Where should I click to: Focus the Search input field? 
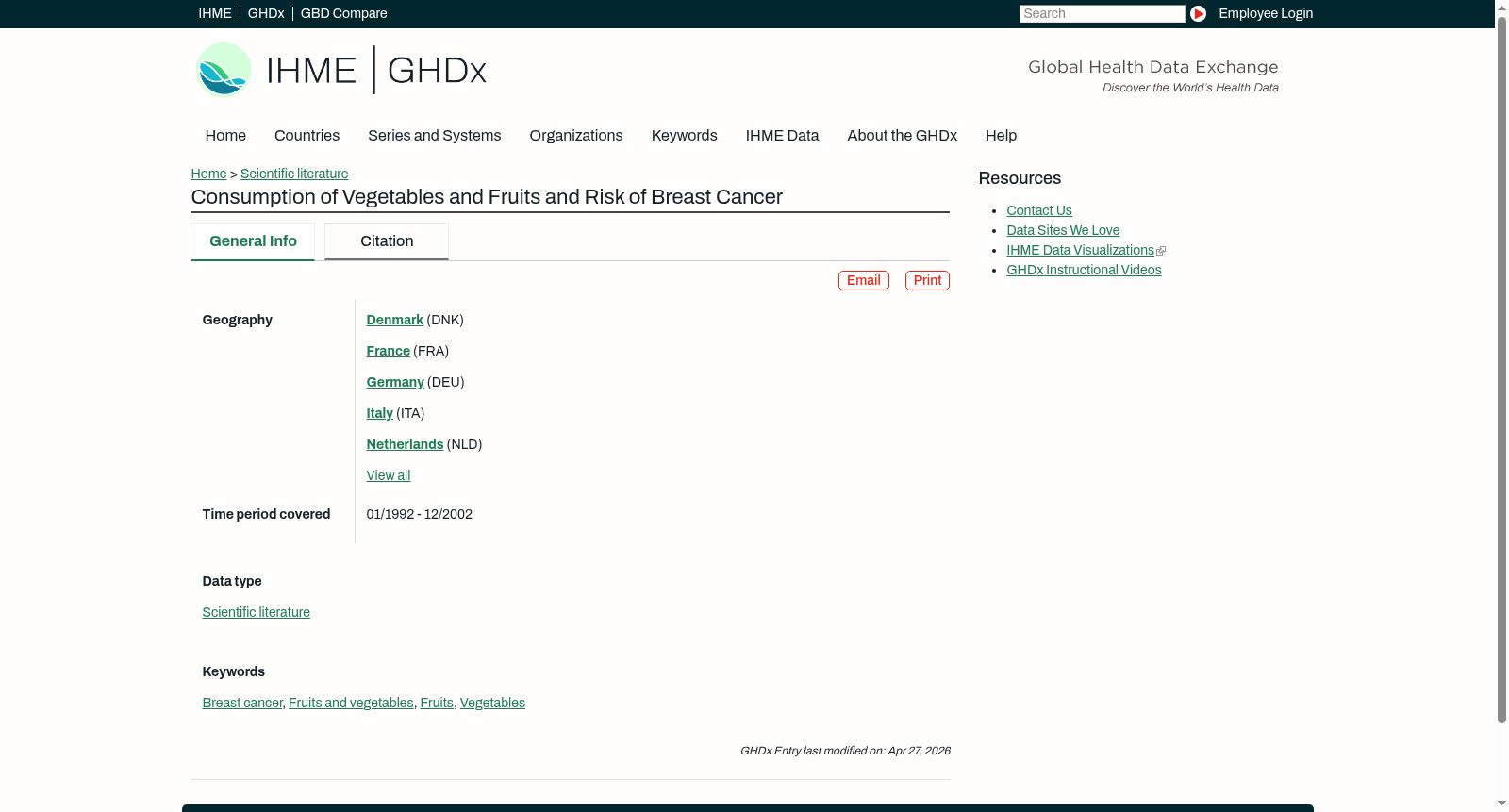[1102, 13]
